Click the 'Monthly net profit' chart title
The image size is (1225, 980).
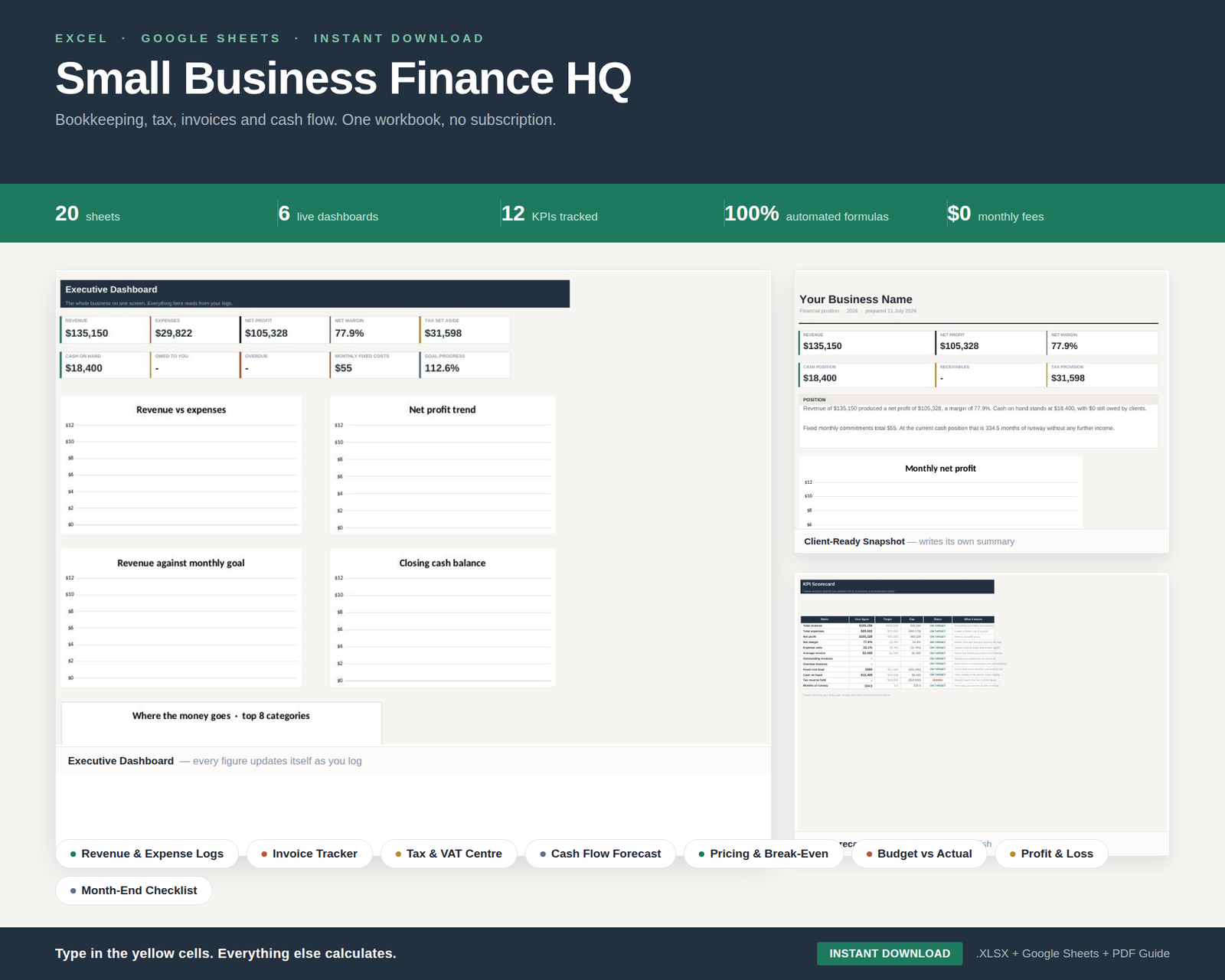(x=941, y=469)
